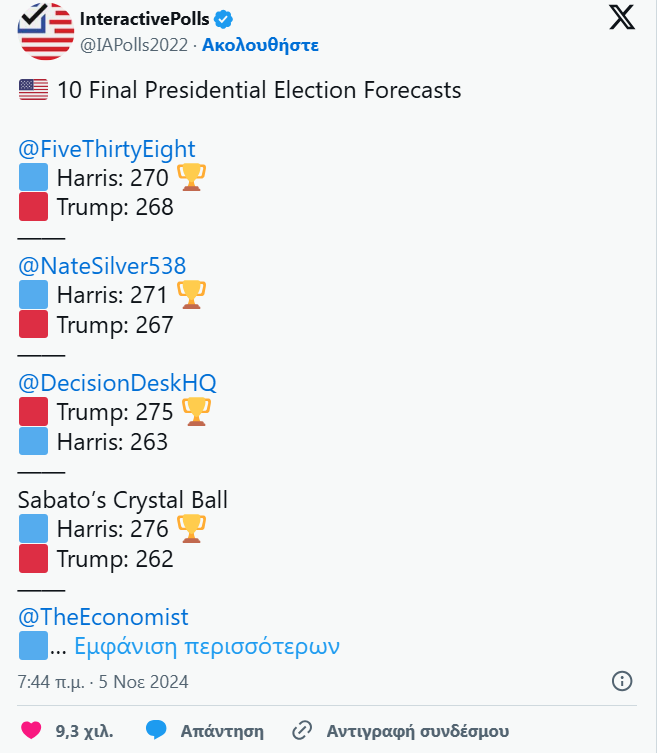The image size is (657, 753).
Task: Click the copy link chain icon
Action: pyautogui.click(x=302, y=730)
